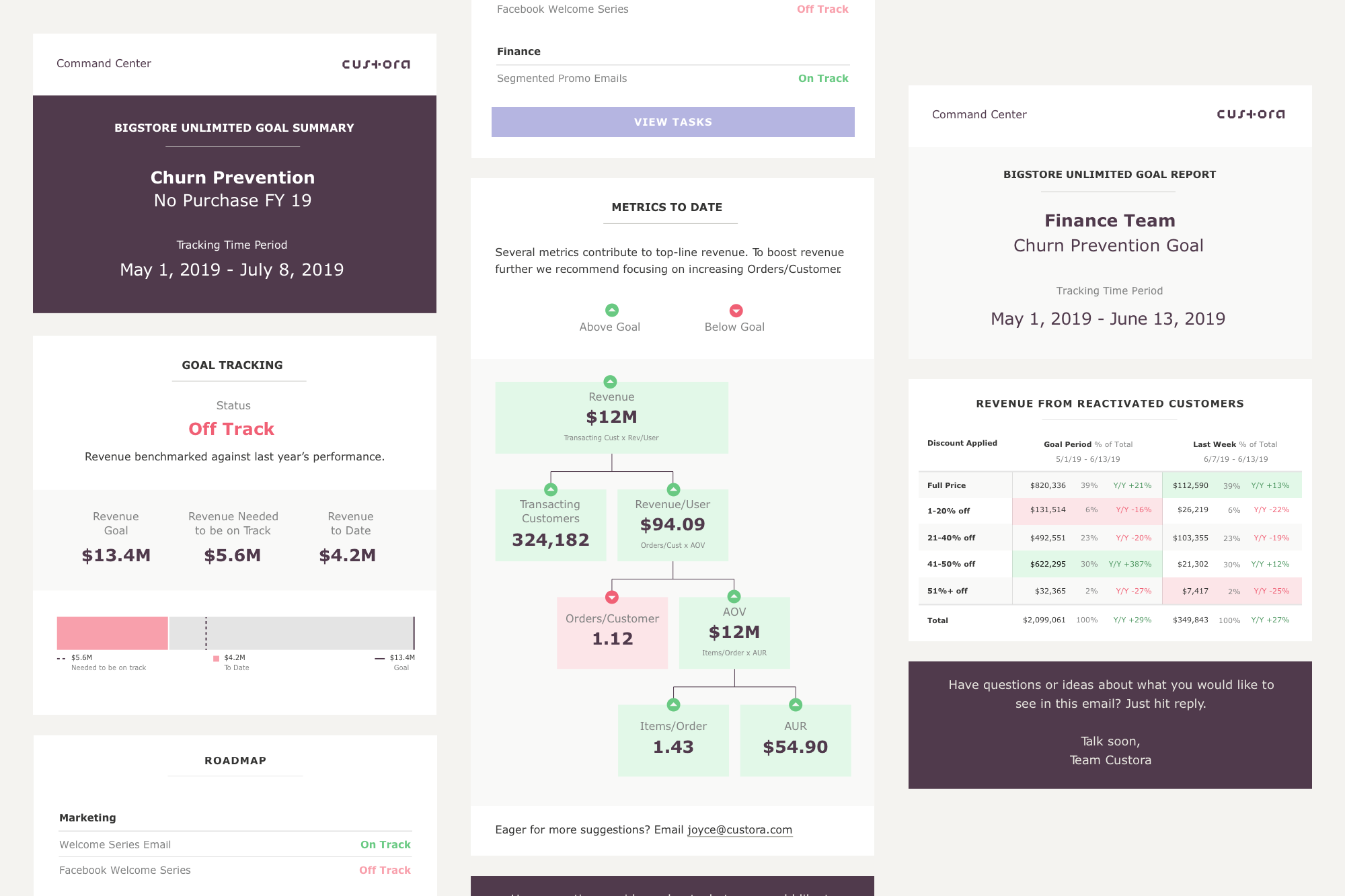The image size is (1345, 896).
Task: Click red down indicator on Orders/Customer box
Action: point(612,597)
